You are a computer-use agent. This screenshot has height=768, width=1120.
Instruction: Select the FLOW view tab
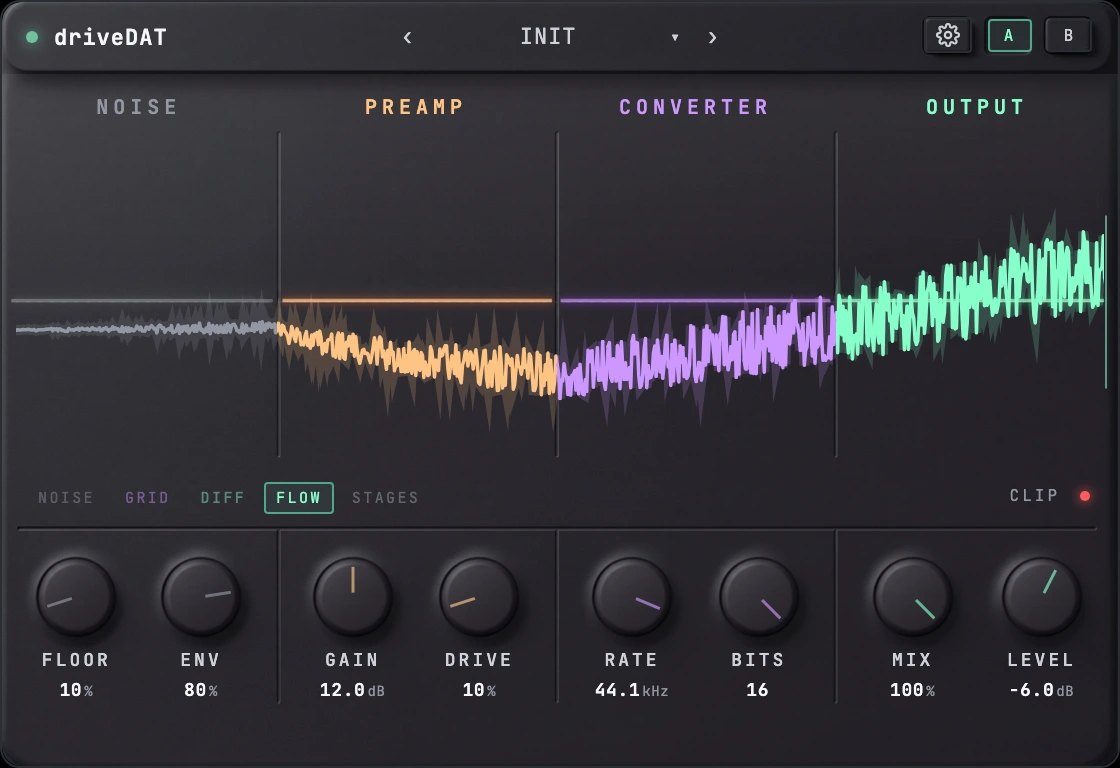pos(299,498)
